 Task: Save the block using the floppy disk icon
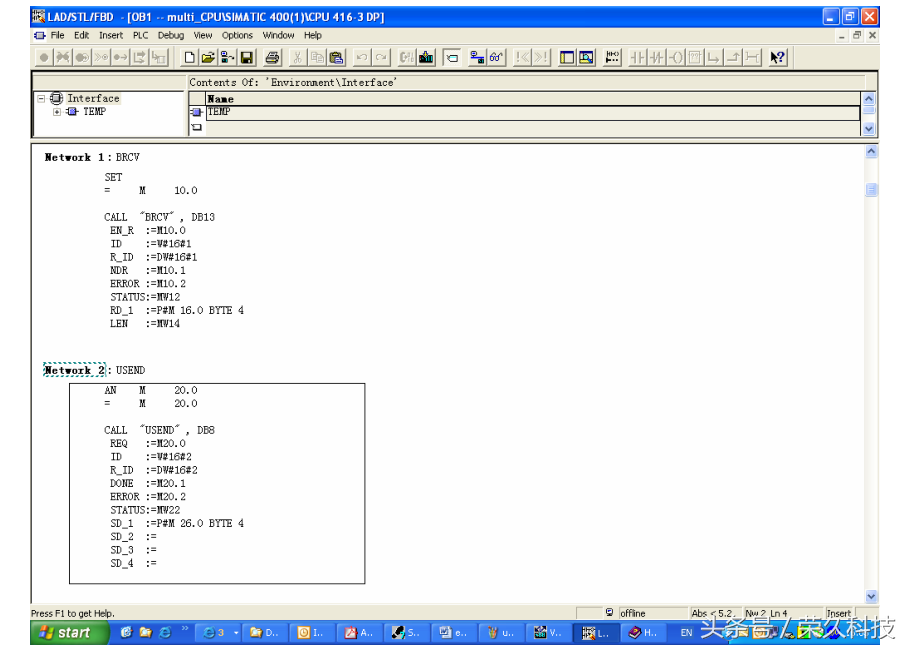246,58
